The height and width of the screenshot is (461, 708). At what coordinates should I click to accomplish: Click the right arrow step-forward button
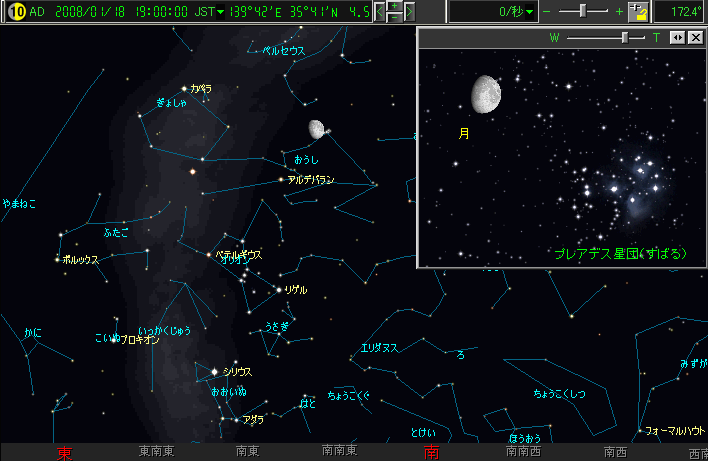click(411, 12)
